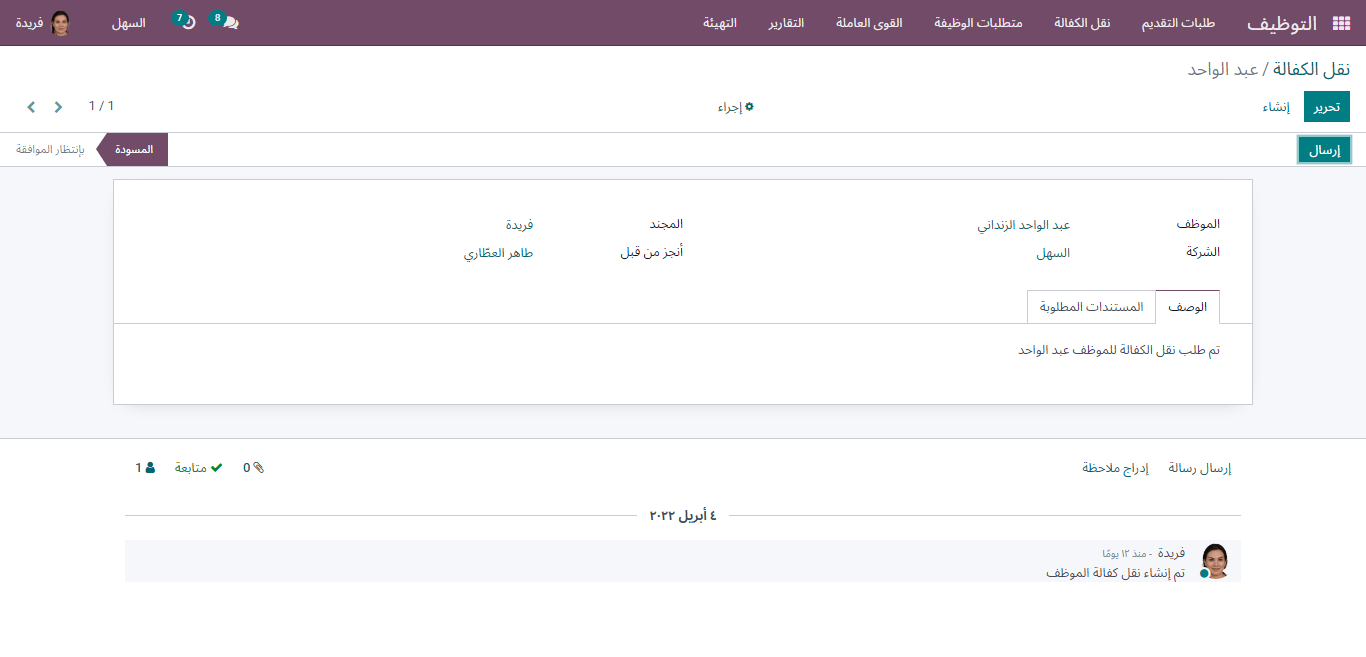Click the paperclip attachments icon
The height and width of the screenshot is (657, 1366).
pos(259,467)
